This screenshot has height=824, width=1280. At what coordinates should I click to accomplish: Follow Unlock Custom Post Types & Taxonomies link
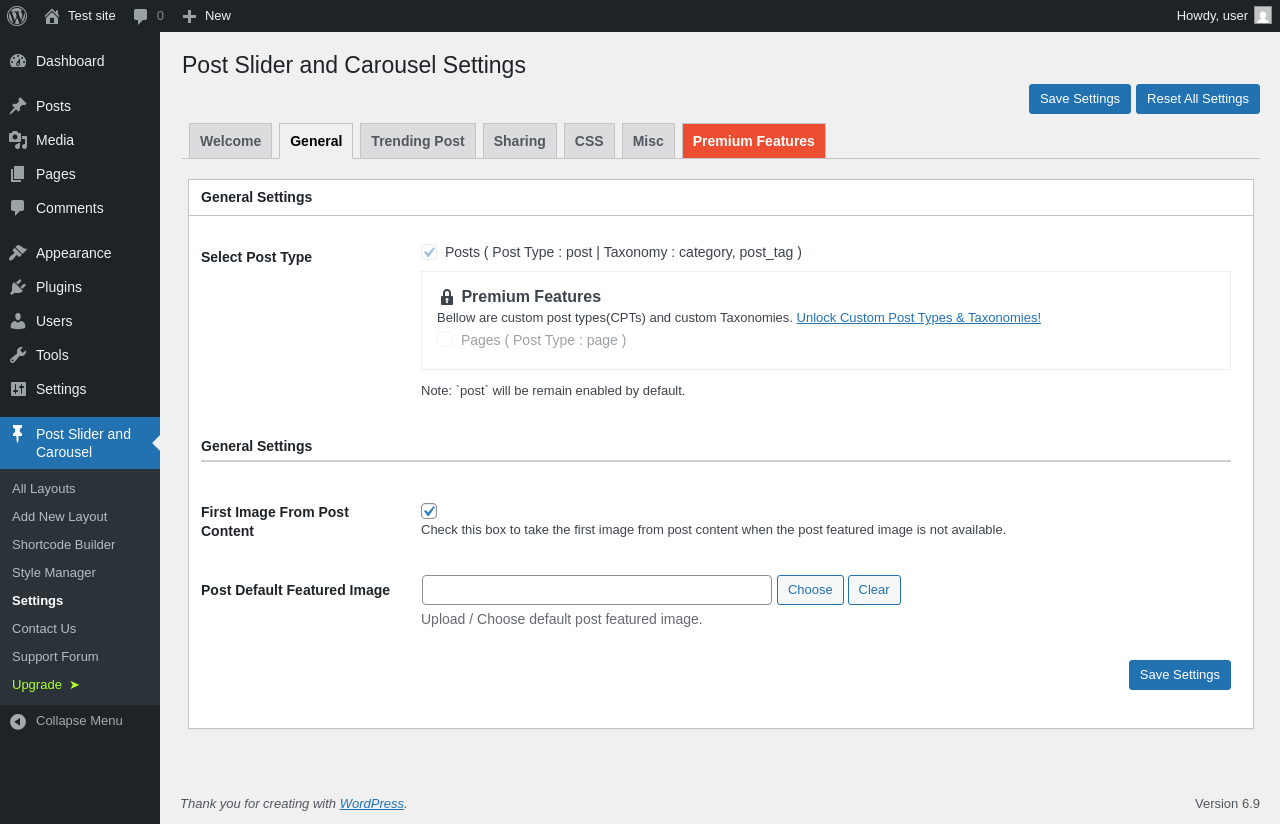[918, 318]
